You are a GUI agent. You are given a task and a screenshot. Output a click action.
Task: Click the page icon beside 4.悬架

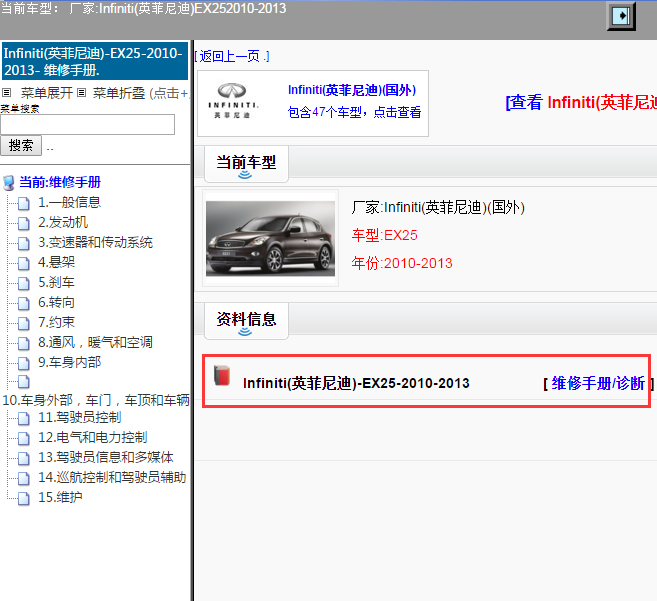click(24, 264)
